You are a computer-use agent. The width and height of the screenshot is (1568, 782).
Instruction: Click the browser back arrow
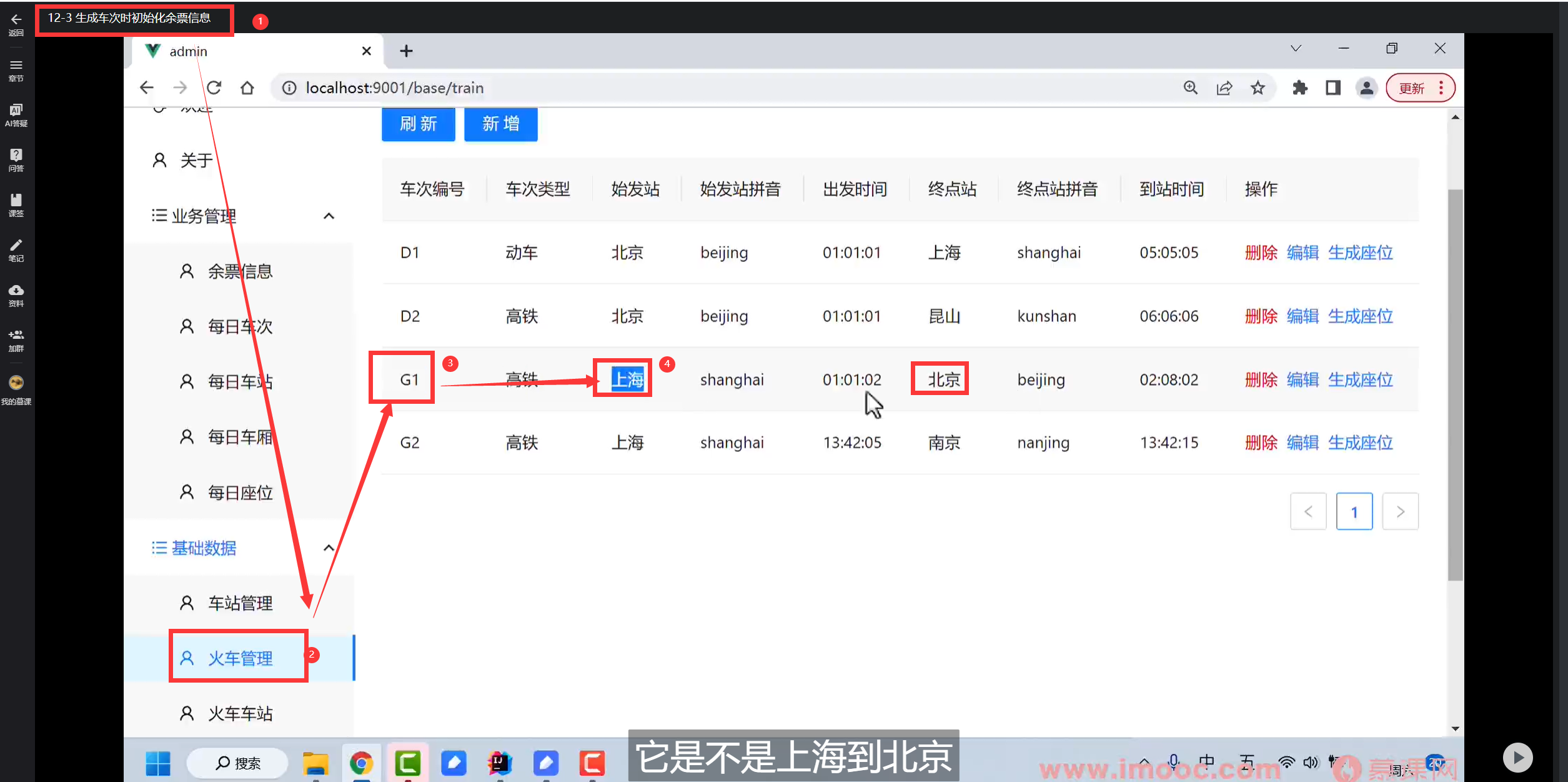[x=147, y=88]
